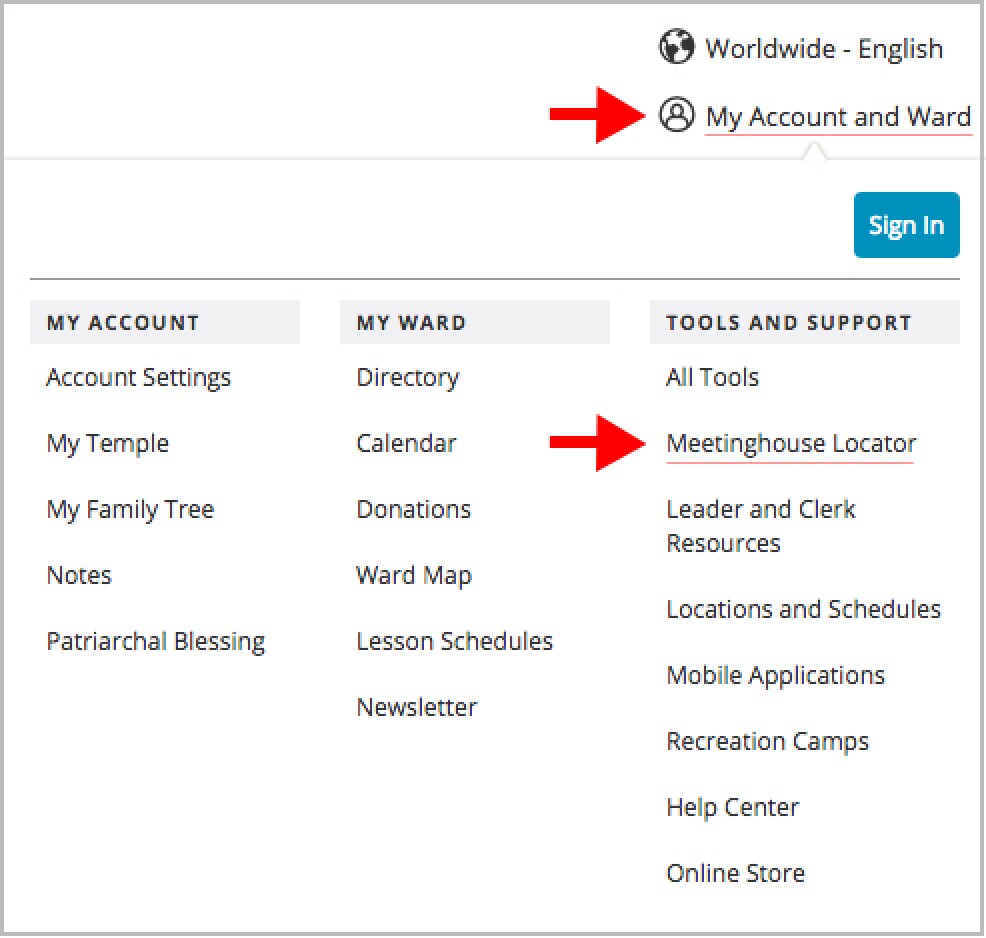Open the ward Calendar
This screenshot has width=986, height=938.
(x=406, y=443)
